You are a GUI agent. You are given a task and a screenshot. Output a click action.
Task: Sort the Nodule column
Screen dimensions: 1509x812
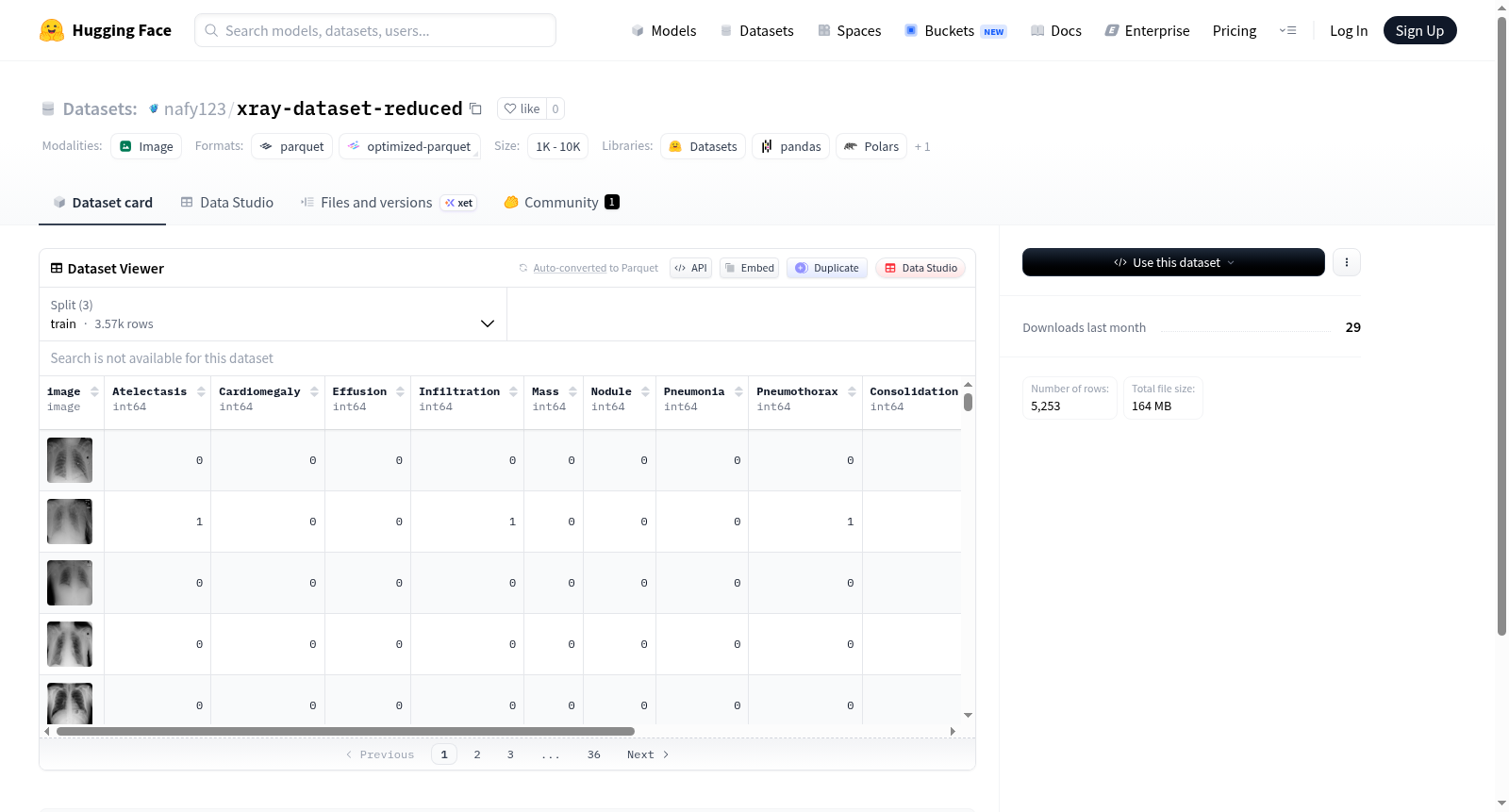[x=645, y=391]
